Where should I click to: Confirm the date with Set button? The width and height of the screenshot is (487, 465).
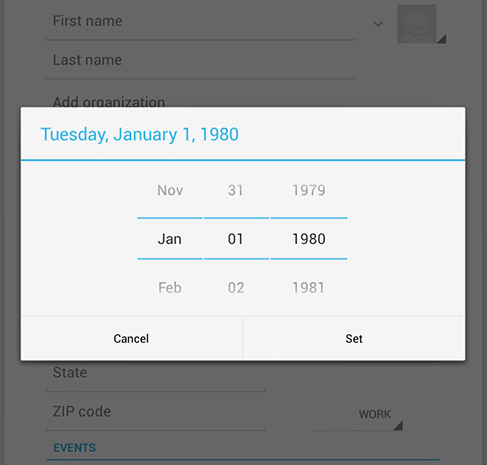click(x=354, y=338)
